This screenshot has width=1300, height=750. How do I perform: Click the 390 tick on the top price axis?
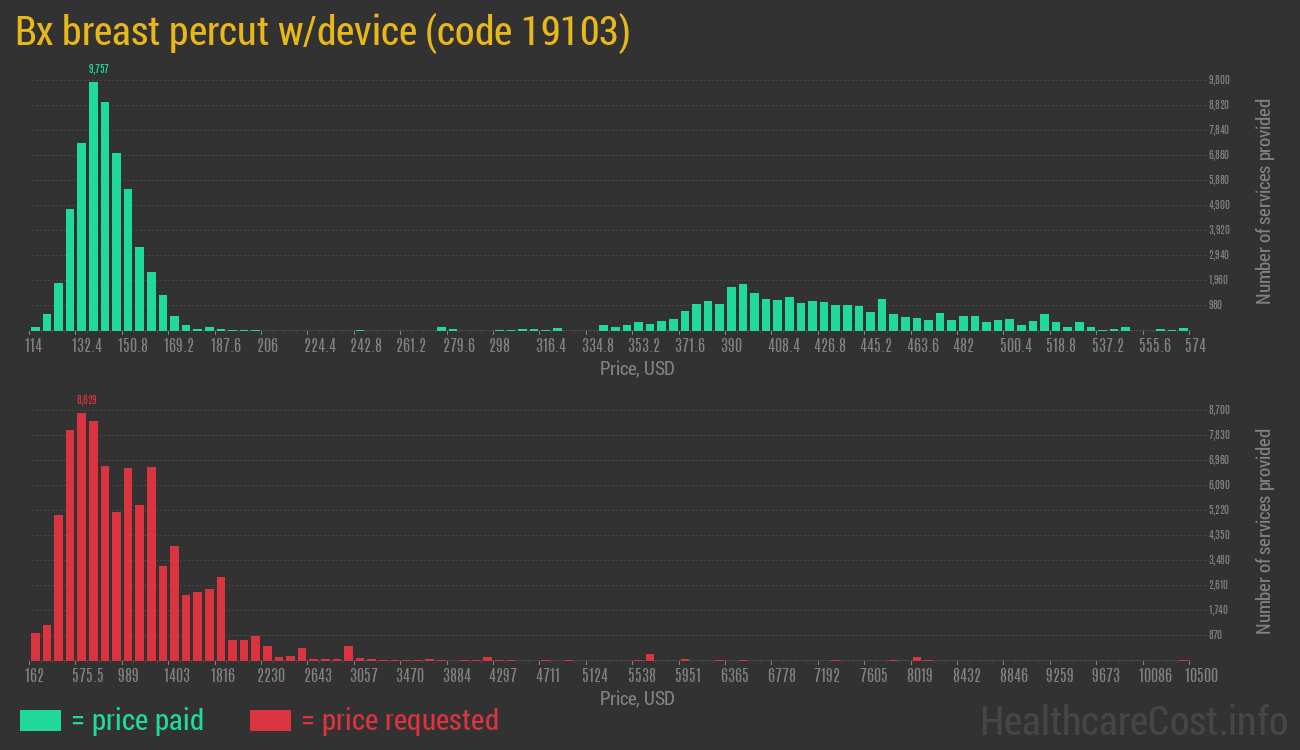point(732,345)
